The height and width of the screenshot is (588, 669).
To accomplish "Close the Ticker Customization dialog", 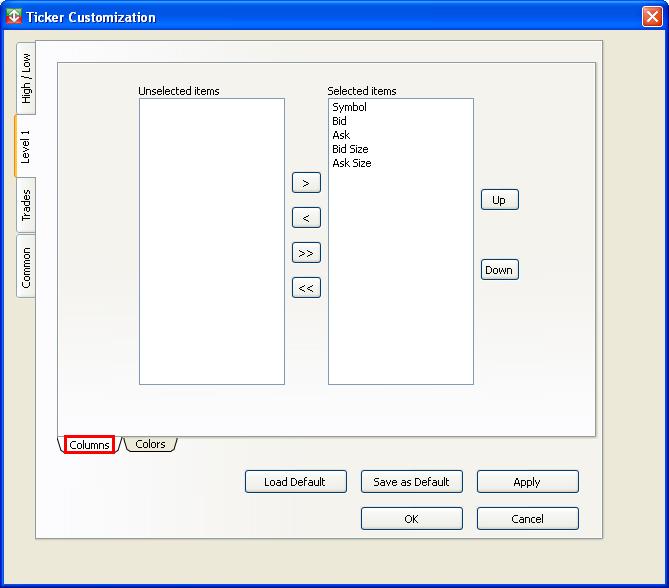I will click(x=651, y=17).
